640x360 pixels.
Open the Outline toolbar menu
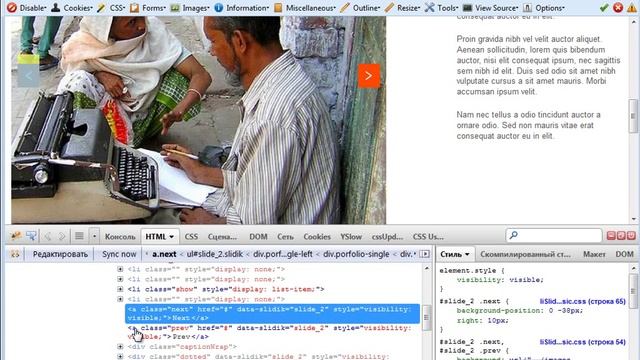coord(360,8)
